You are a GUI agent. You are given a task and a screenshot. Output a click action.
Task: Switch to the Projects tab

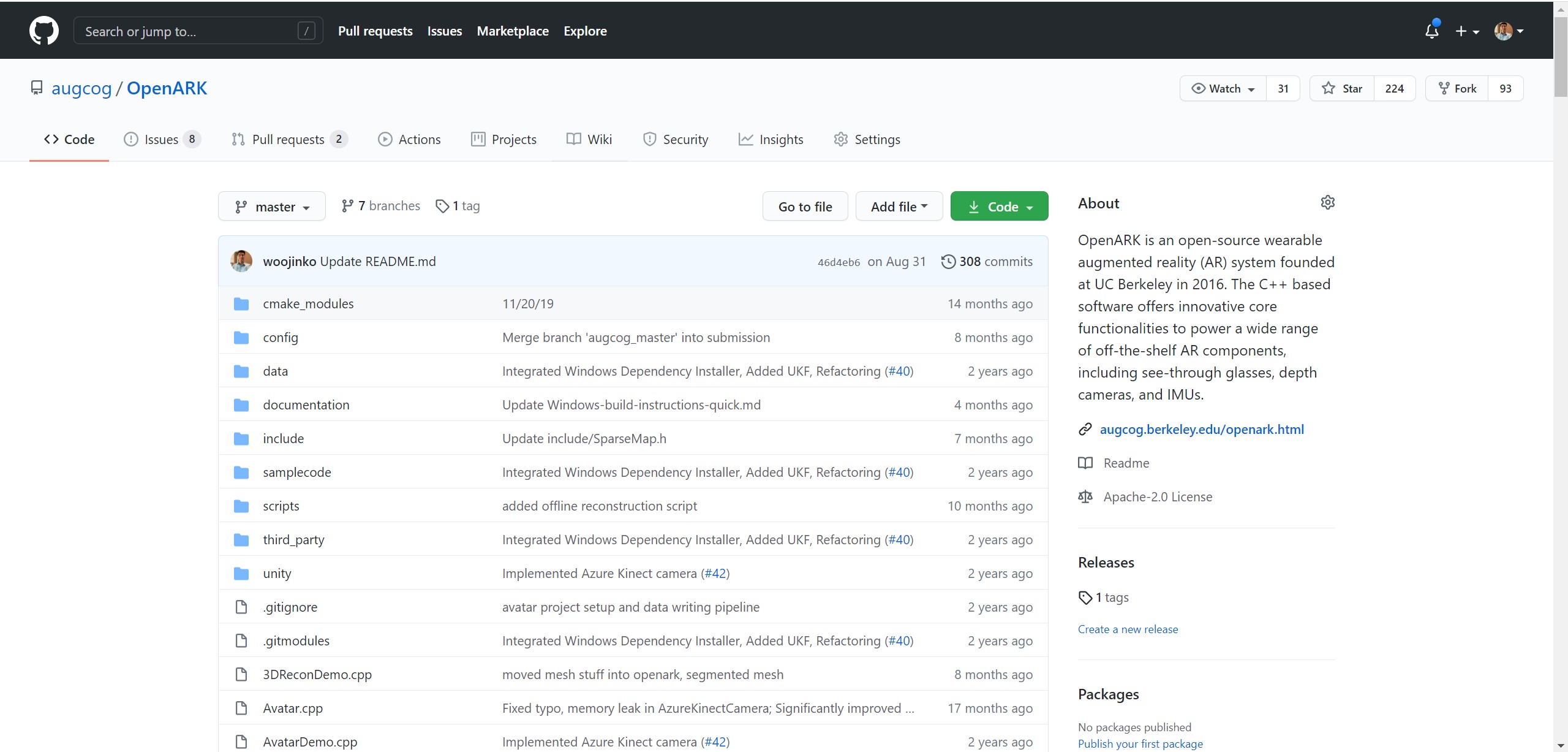click(503, 140)
